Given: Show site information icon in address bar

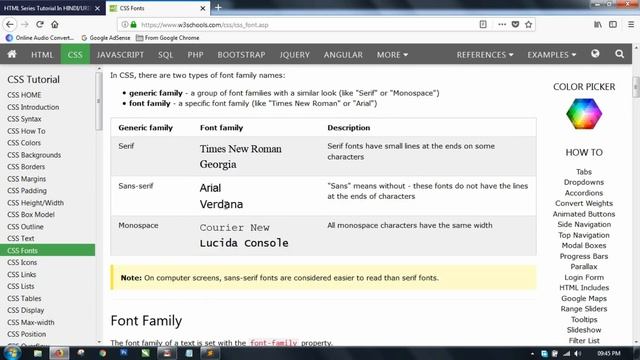Looking at the screenshot, I should [x=125, y=24].
